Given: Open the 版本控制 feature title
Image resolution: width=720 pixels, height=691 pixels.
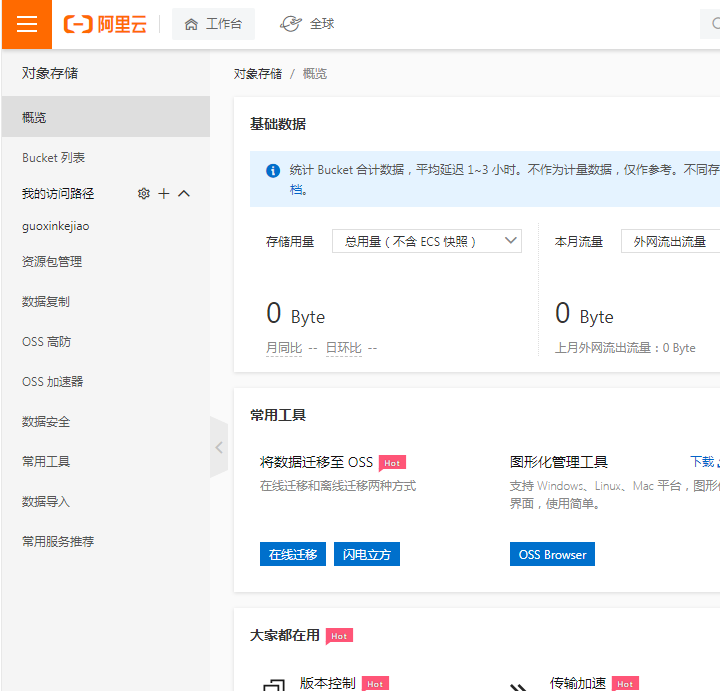Looking at the screenshot, I should [328, 683].
